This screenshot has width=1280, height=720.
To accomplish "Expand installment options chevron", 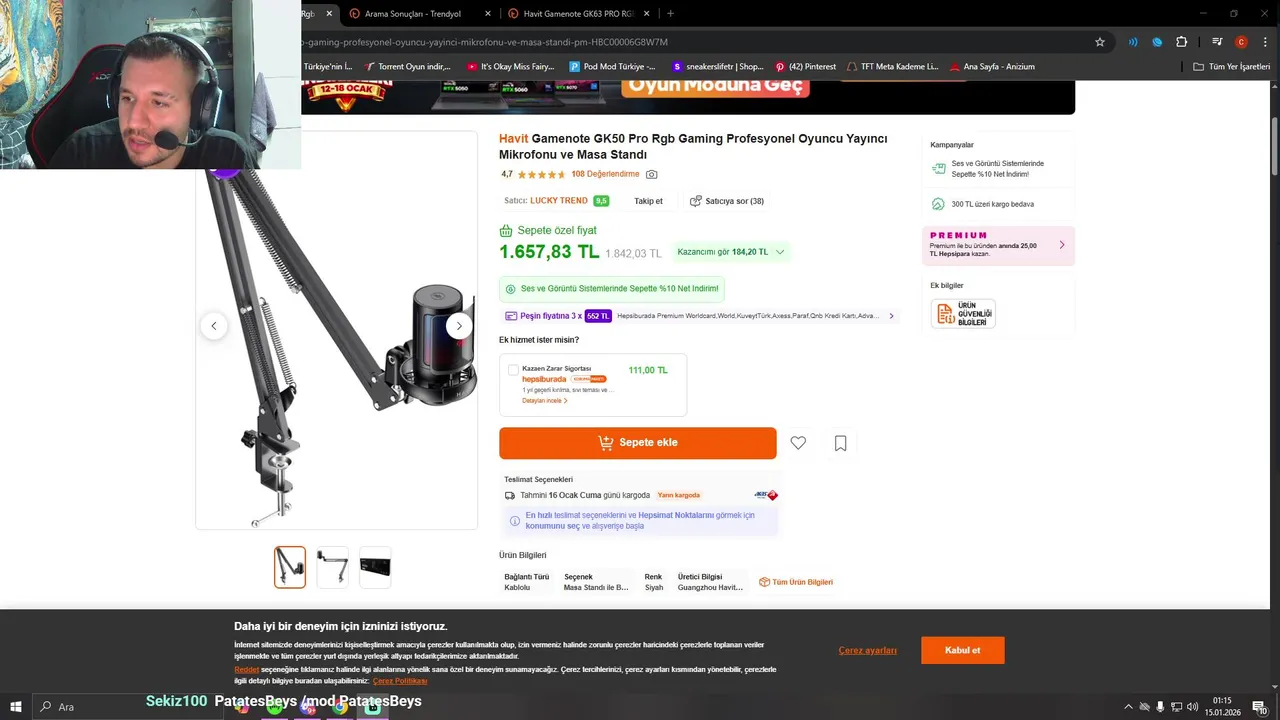I will (891, 316).
